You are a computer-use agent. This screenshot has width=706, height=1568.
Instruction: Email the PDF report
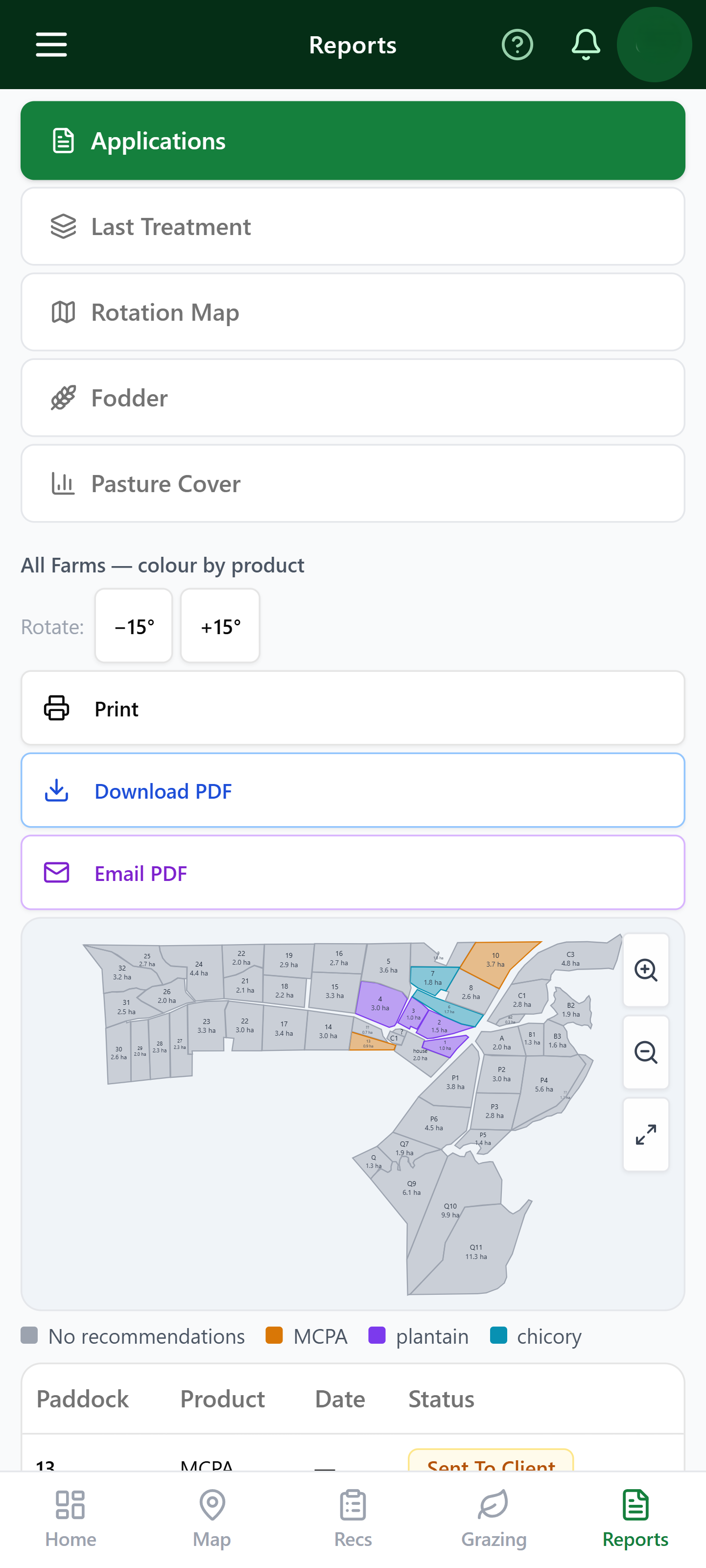tap(353, 873)
